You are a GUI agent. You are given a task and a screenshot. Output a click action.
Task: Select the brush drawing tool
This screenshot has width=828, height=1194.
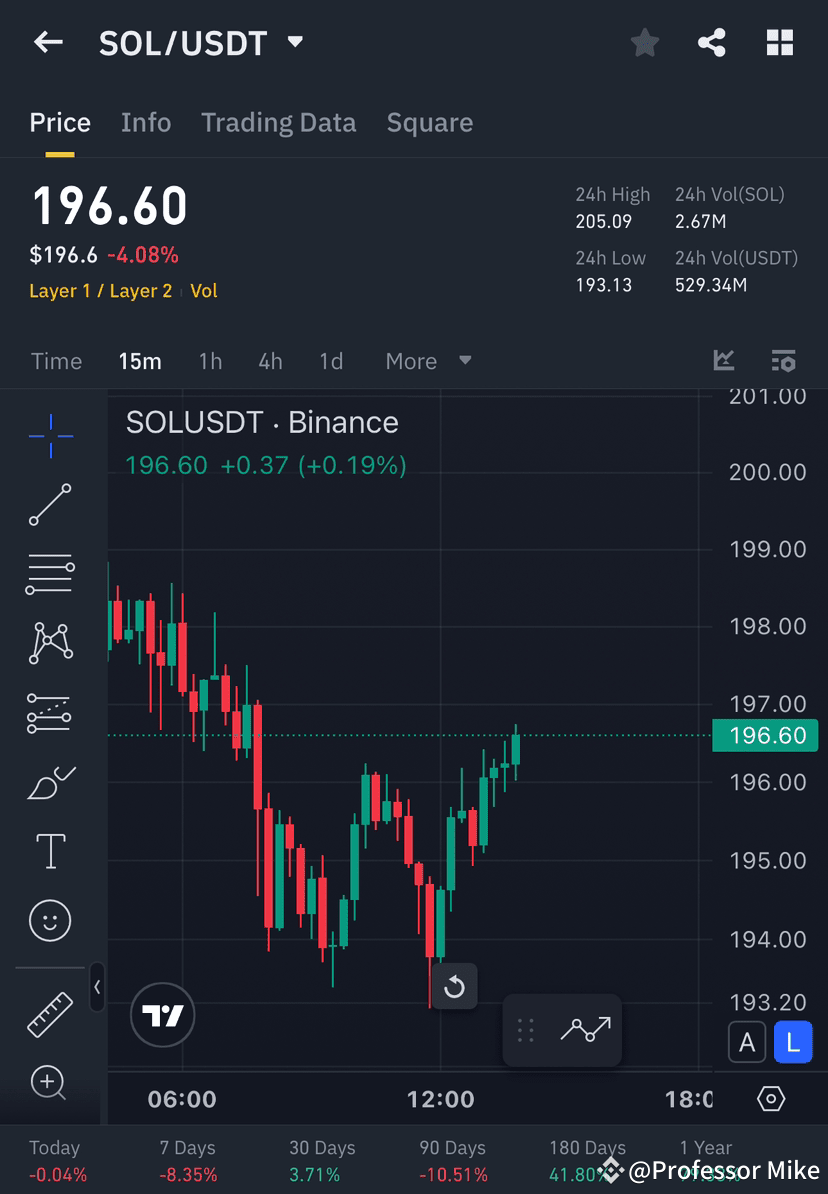pos(50,782)
